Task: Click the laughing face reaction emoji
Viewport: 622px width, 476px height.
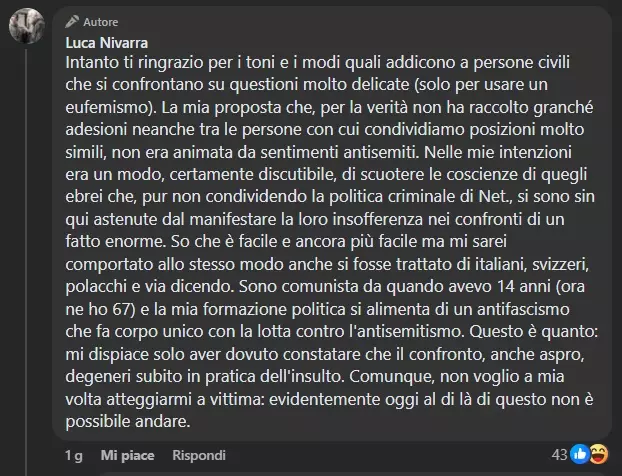Action: point(597,455)
